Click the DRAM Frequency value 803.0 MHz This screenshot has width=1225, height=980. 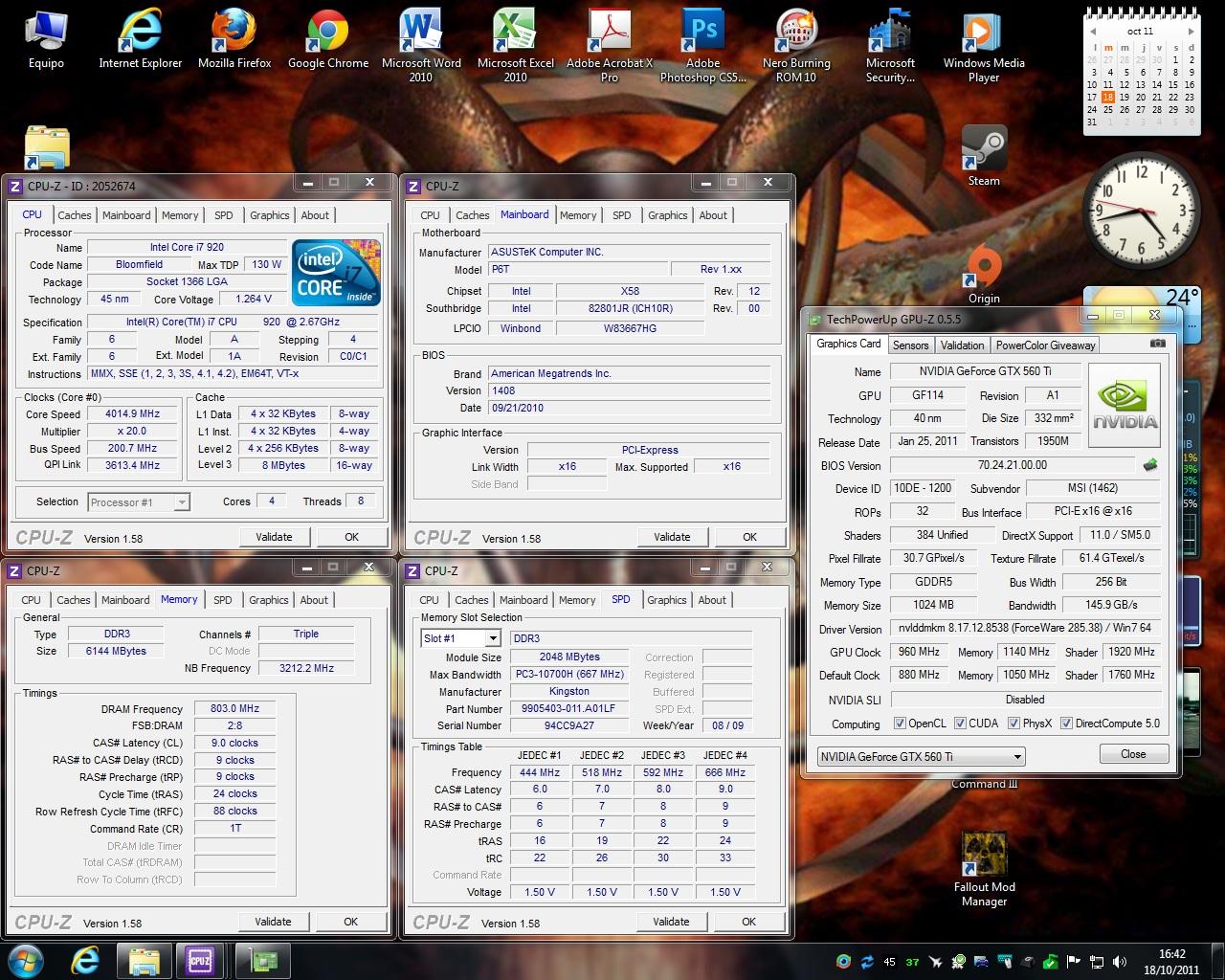coord(234,708)
